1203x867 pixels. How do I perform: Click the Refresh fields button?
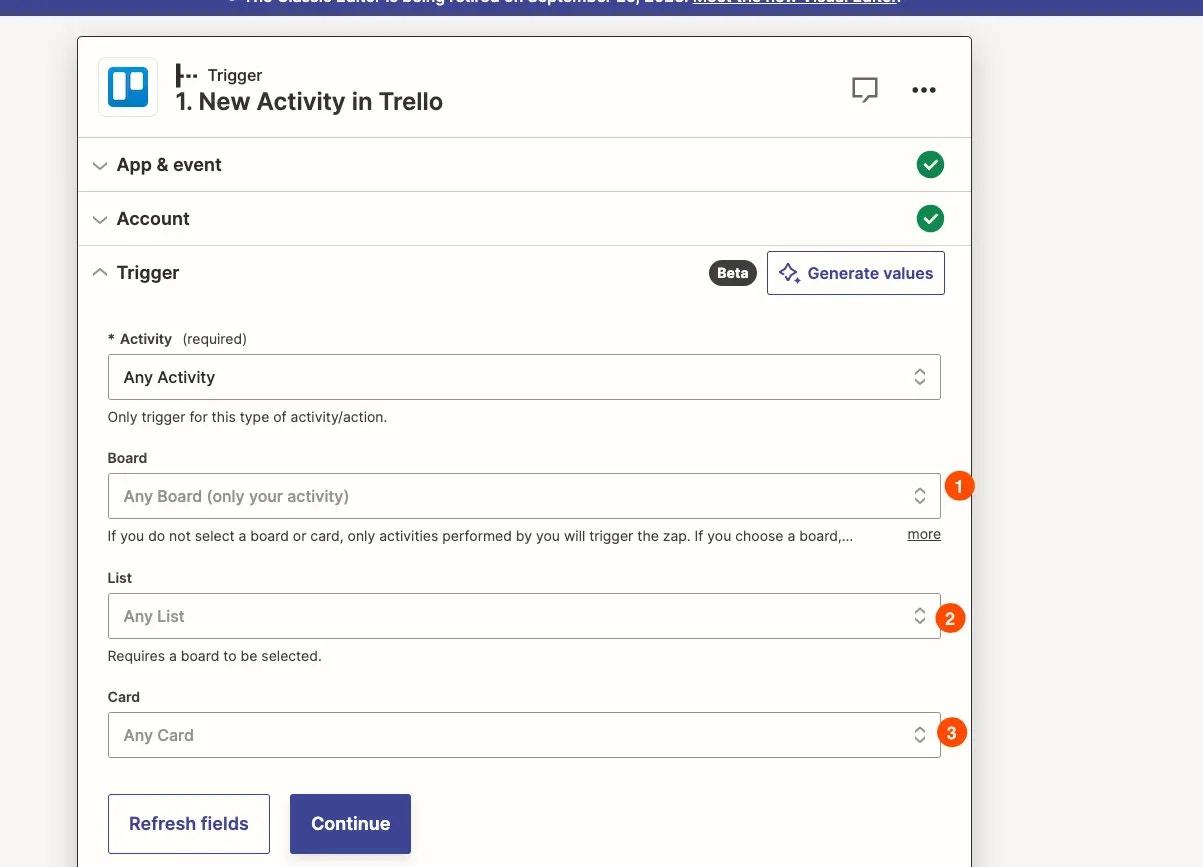pyautogui.click(x=189, y=824)
